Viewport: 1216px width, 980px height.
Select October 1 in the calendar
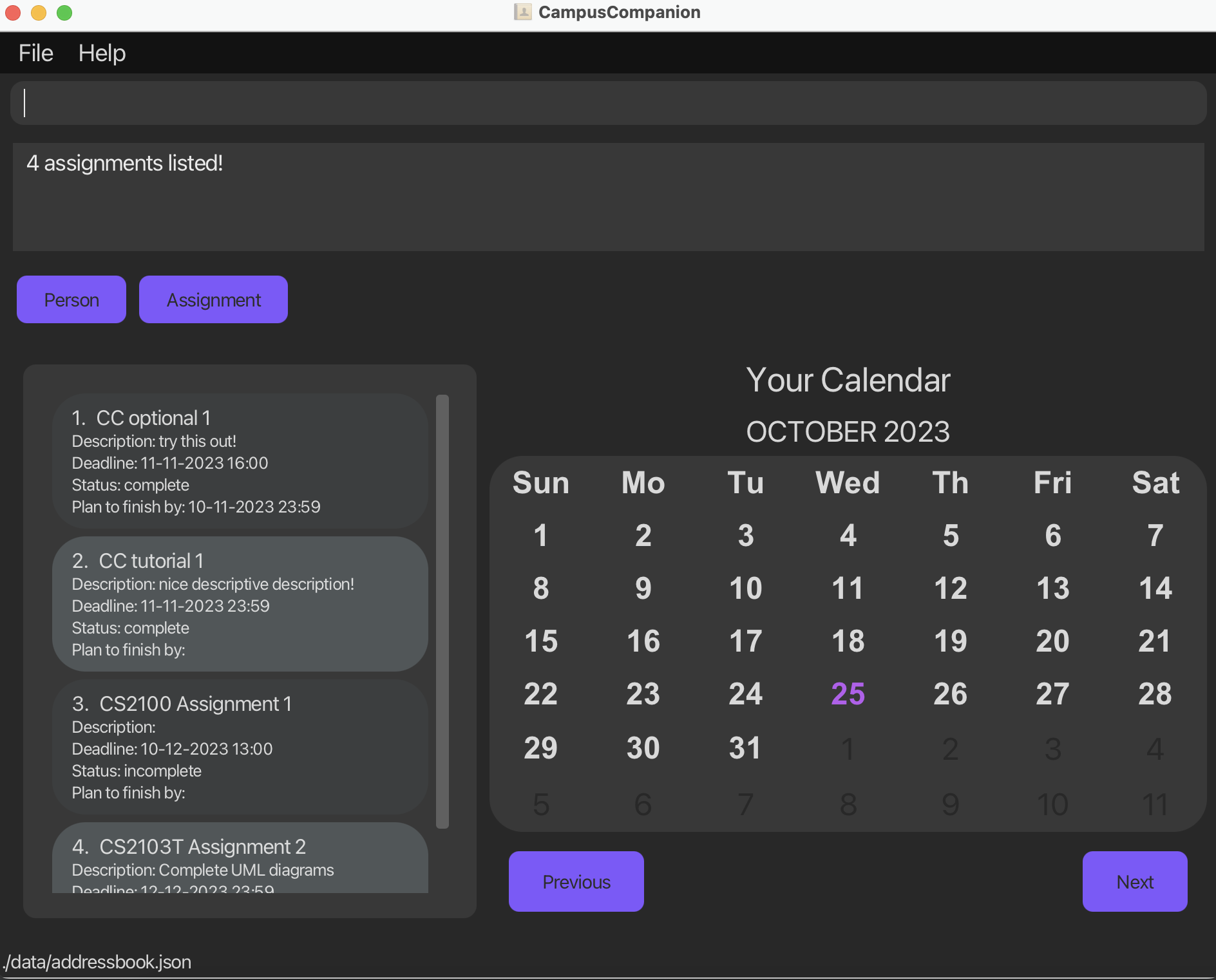pos(540,535)
